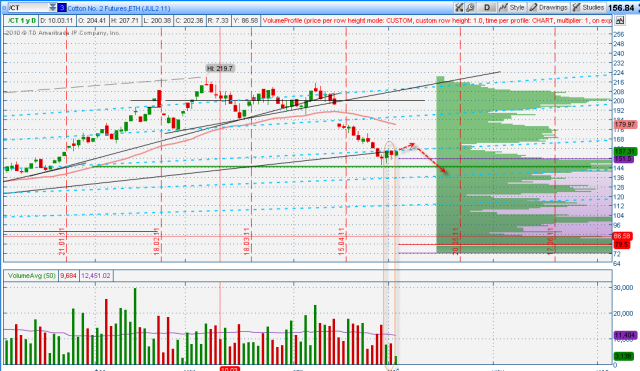Click the green 157.31 price bubble
The image size is (640, 371).
tap(625, 151)
